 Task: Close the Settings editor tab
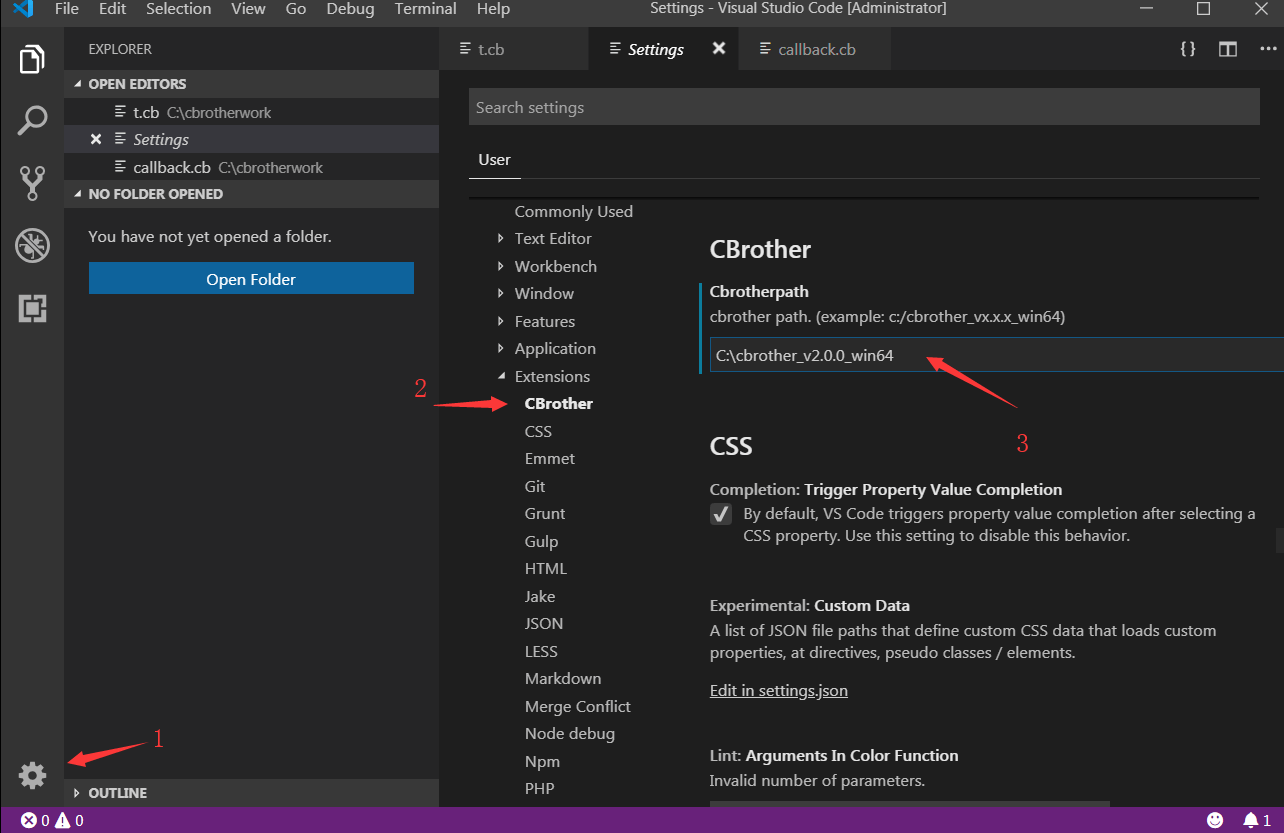[718, 48]
